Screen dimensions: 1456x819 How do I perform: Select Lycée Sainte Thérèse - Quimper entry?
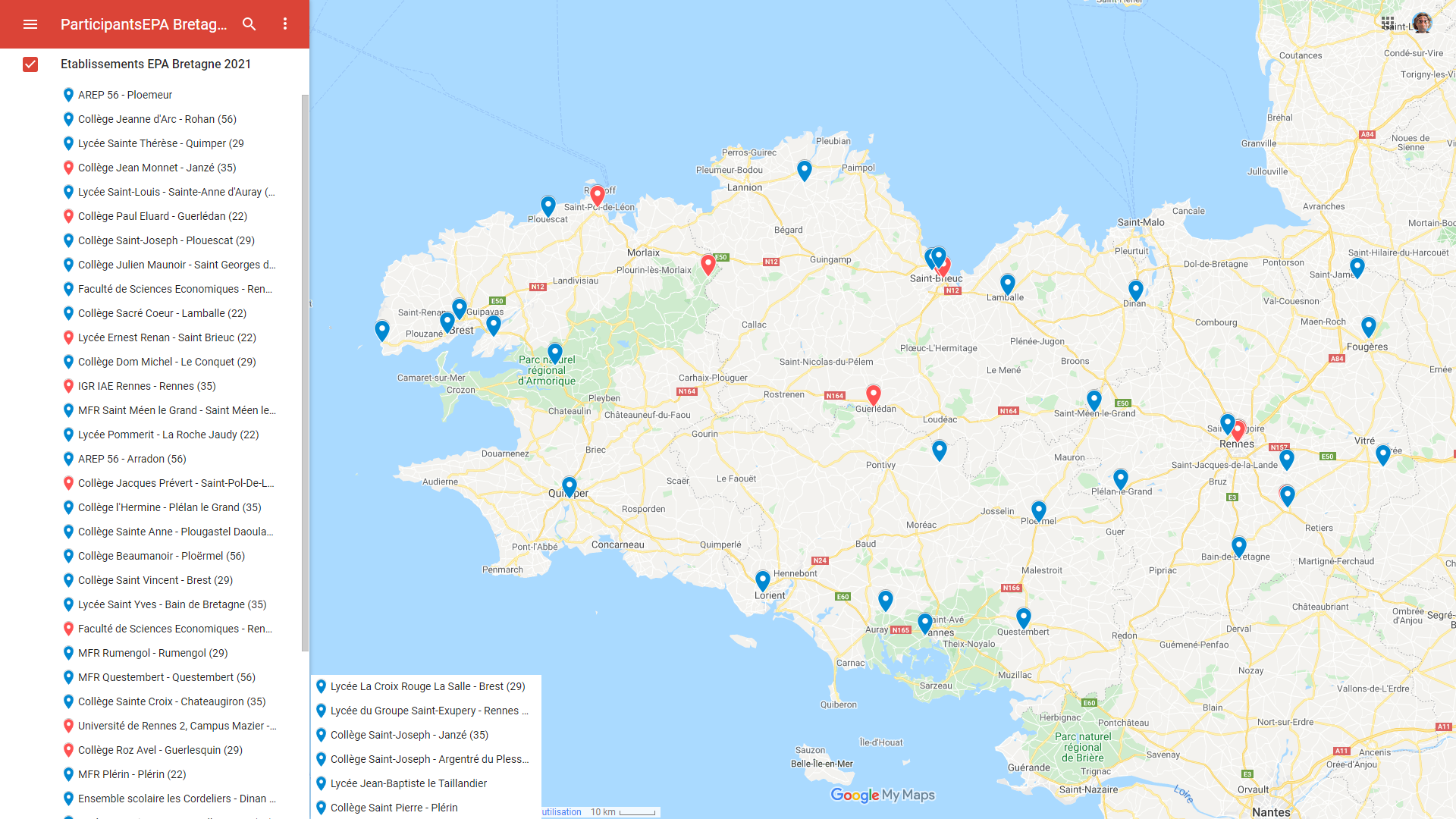click(161, 143)
